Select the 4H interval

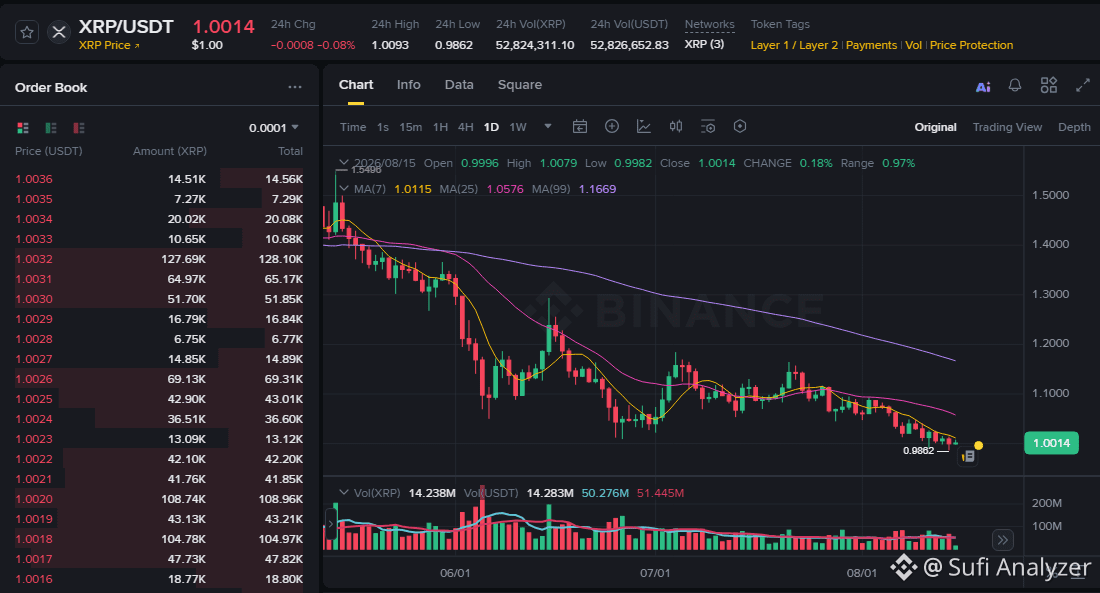[x=465, y=127]
